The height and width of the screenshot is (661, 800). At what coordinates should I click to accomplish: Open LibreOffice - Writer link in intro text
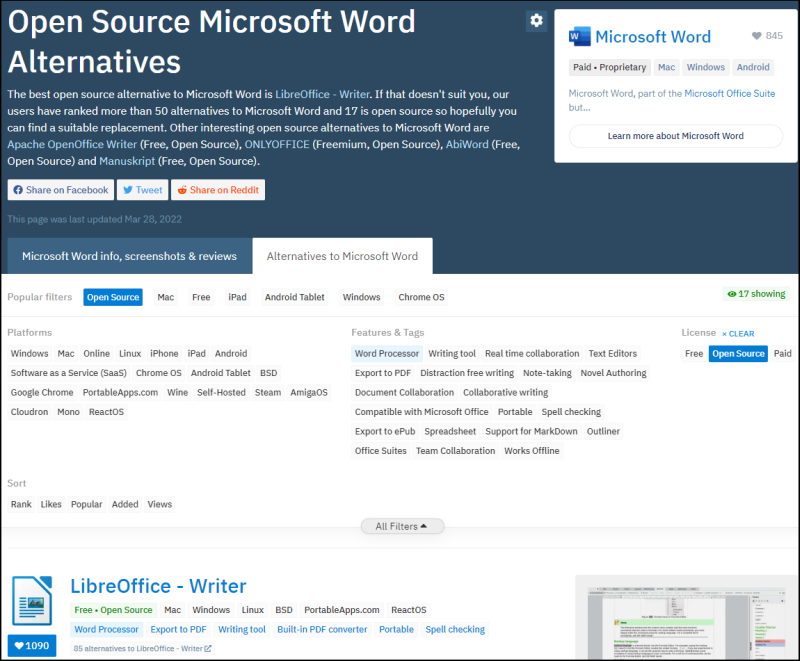point(322,94)
